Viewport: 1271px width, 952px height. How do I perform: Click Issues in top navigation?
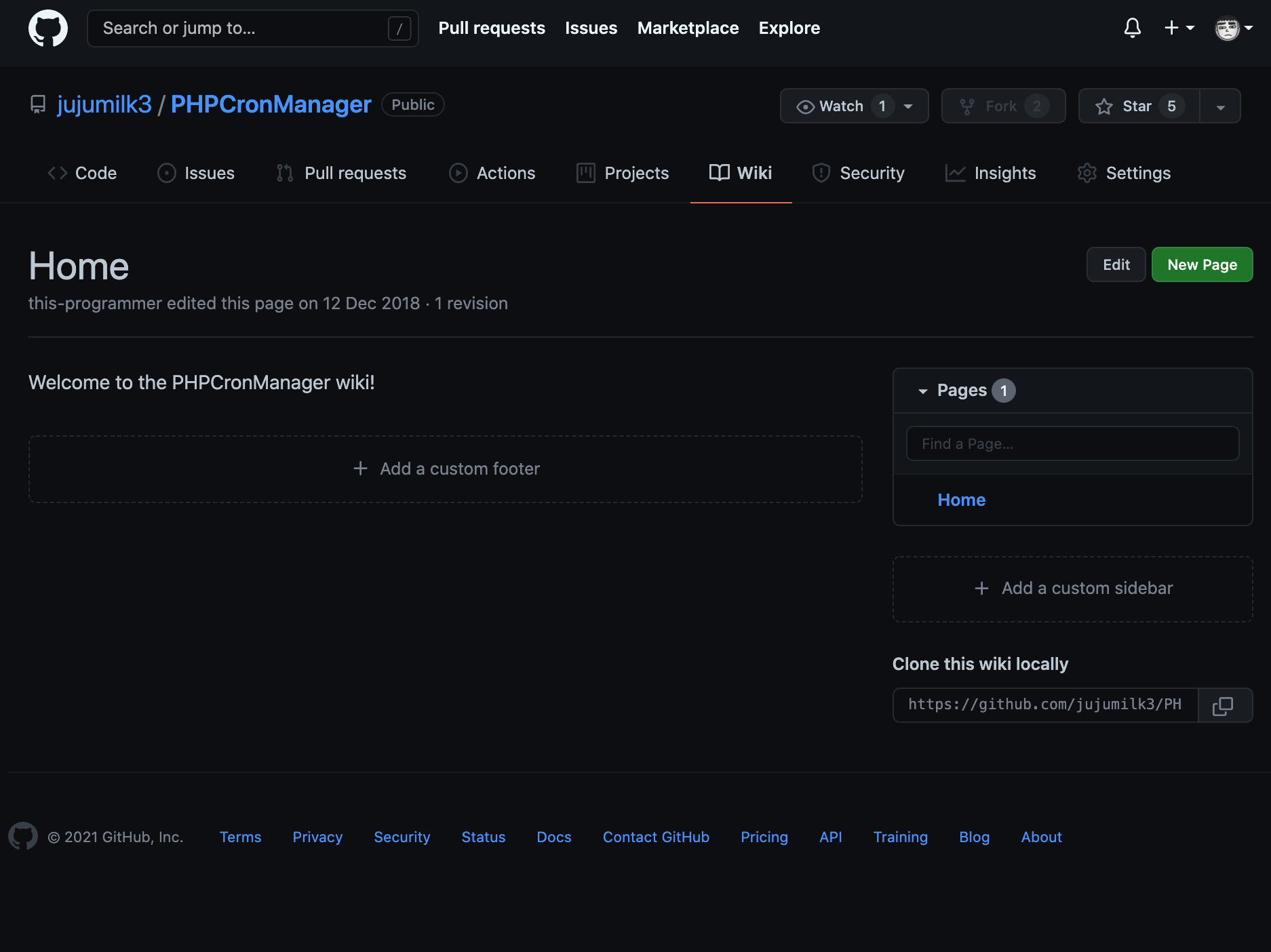click(591, 28)
